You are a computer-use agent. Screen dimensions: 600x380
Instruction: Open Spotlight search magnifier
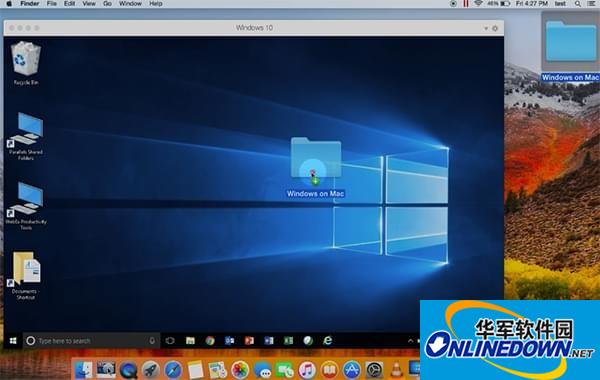pos(577,4)
